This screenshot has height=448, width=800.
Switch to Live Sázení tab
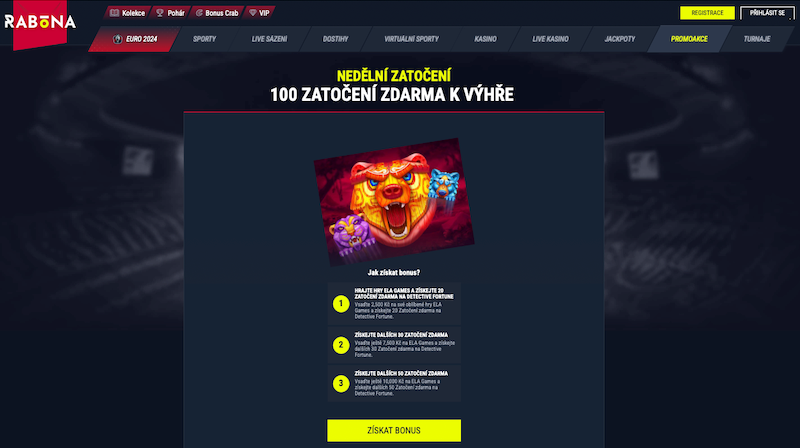(x=269, y=39)
